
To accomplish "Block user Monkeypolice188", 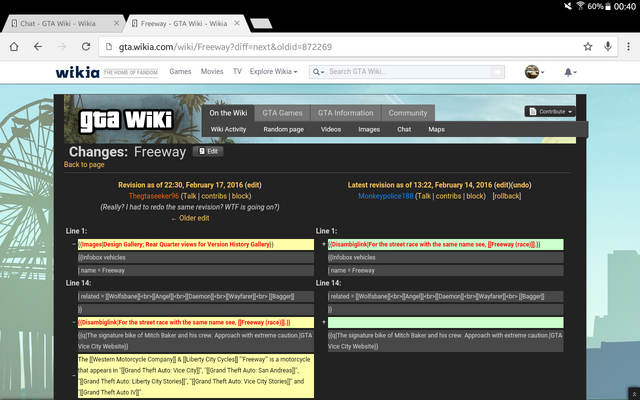I will click(x=475, y=196).
